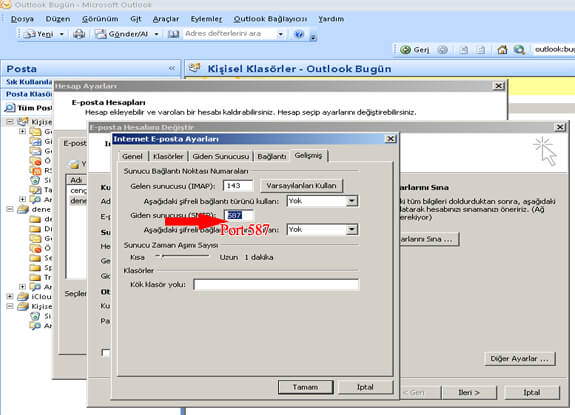
Task: Open the toolbar options arrow after help
Action: [x=313, y=36]
